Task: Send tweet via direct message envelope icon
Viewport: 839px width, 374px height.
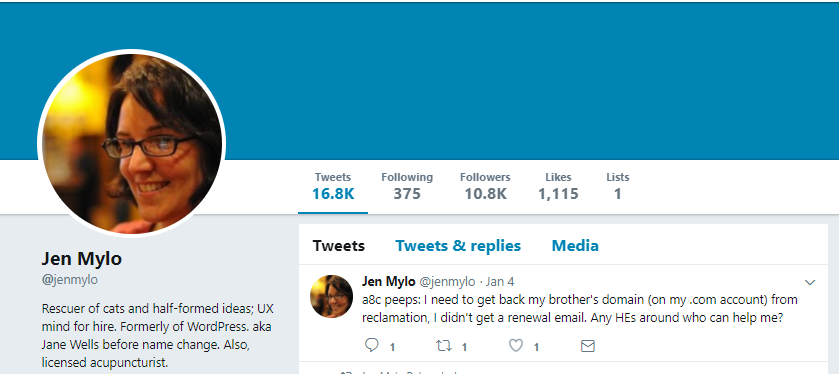Action: [x=588, y=346]
